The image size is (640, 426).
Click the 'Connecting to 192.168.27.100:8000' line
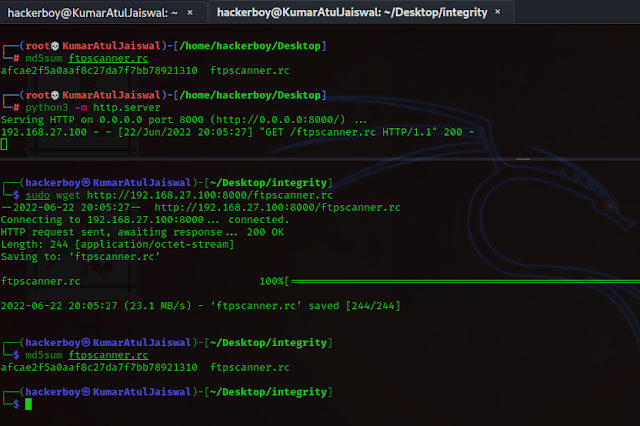[x=145, y=220]
